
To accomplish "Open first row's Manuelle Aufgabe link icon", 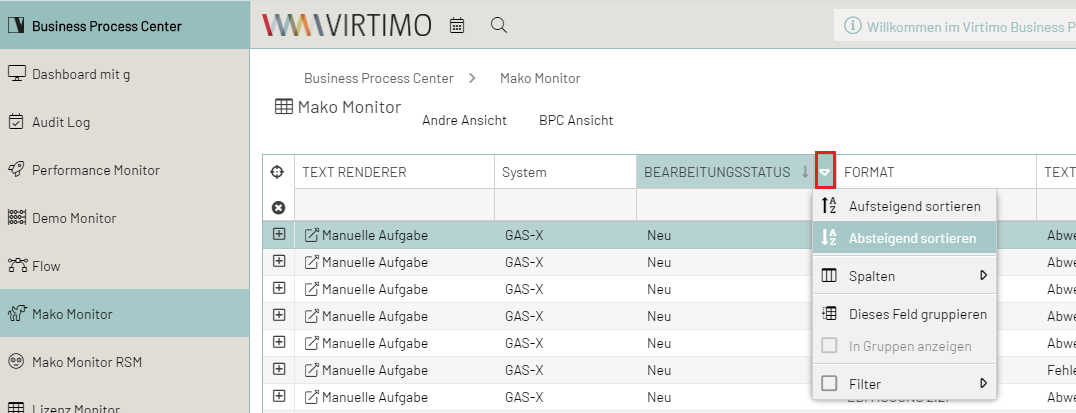I will coord(311,235).
